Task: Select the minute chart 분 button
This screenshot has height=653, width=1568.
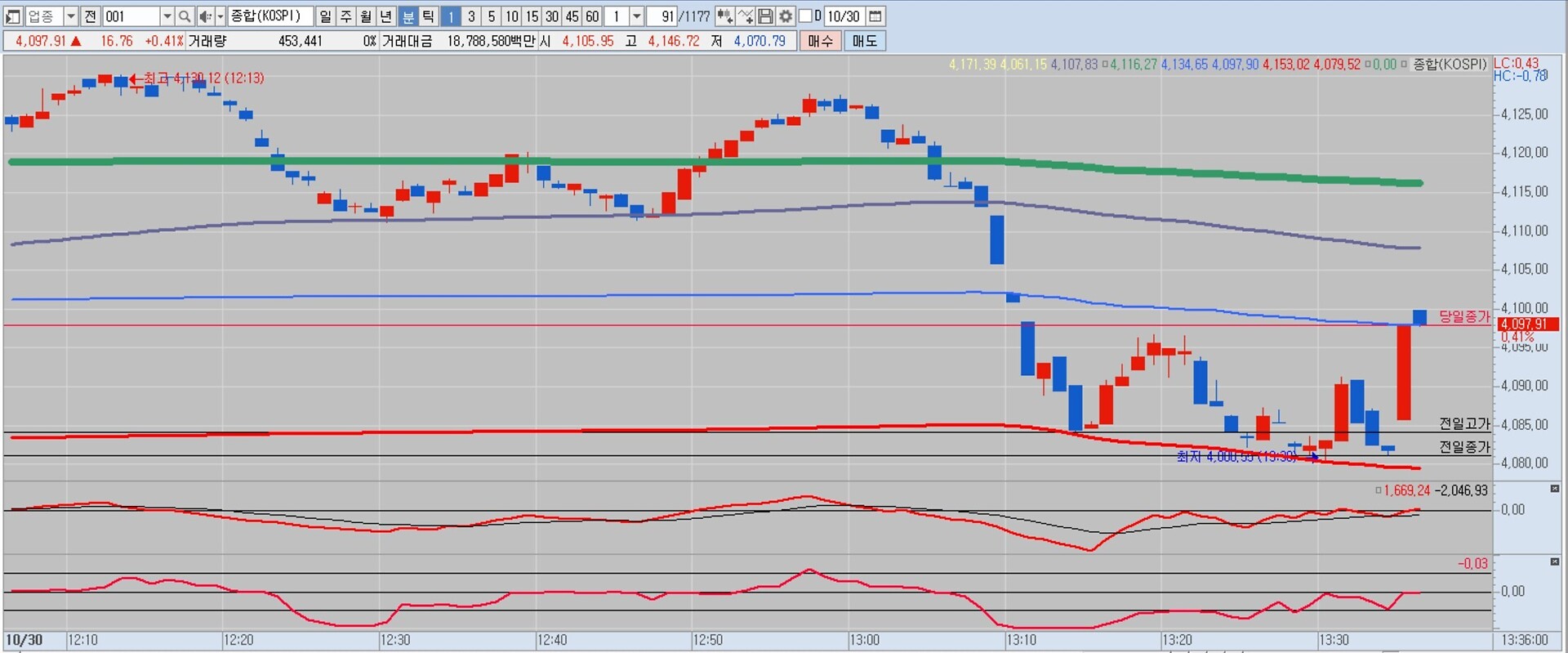Action: 408,16
